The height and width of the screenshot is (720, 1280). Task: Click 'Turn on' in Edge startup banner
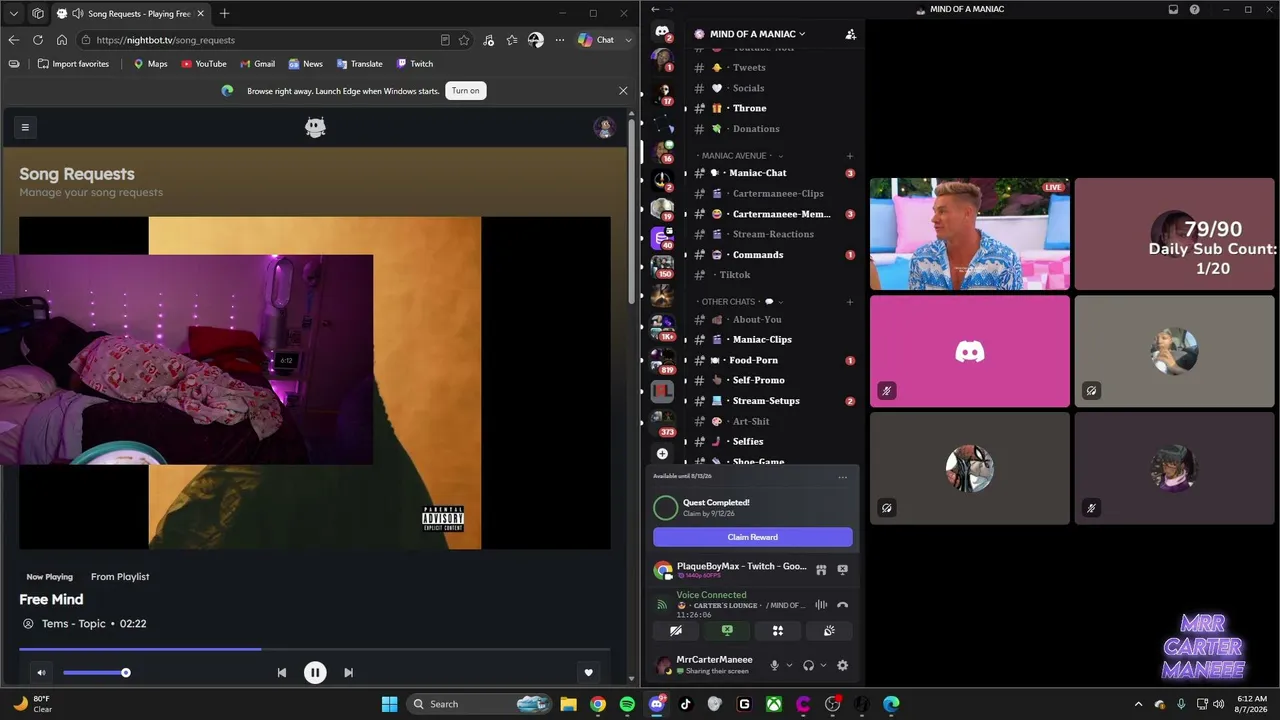tap(466, 91)
